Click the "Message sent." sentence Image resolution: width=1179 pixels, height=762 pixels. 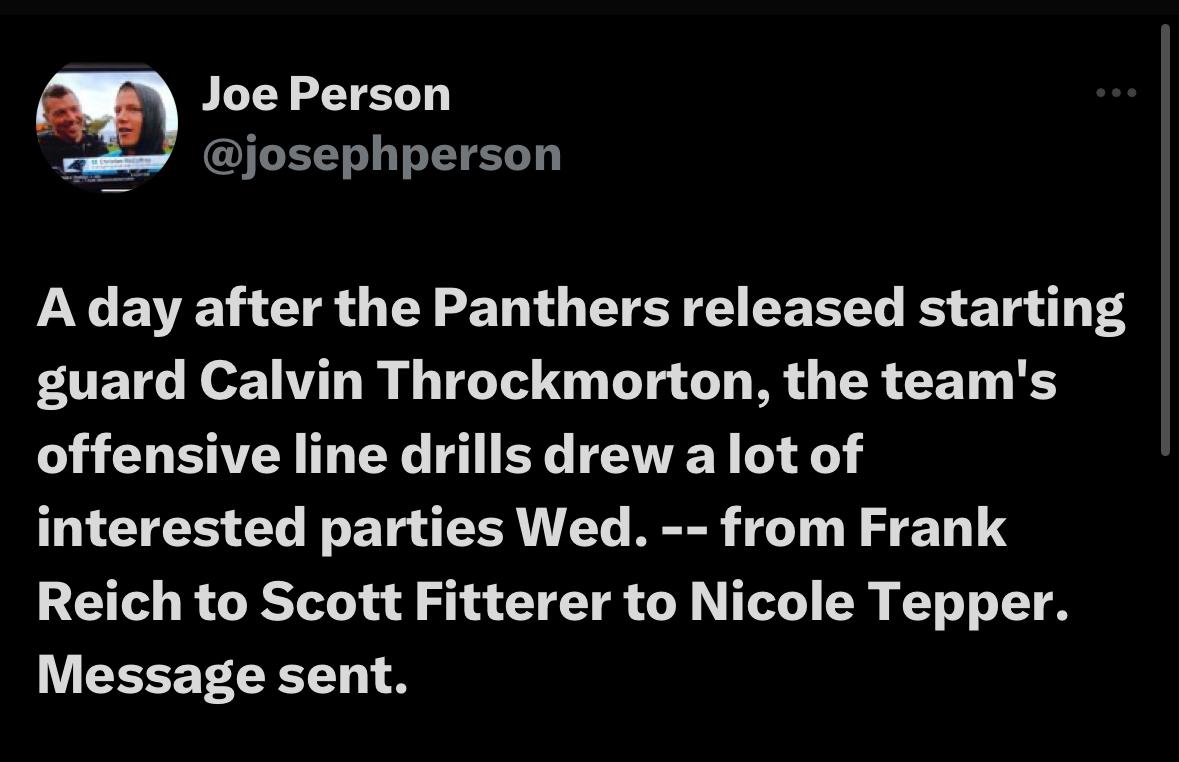(222, 675)
